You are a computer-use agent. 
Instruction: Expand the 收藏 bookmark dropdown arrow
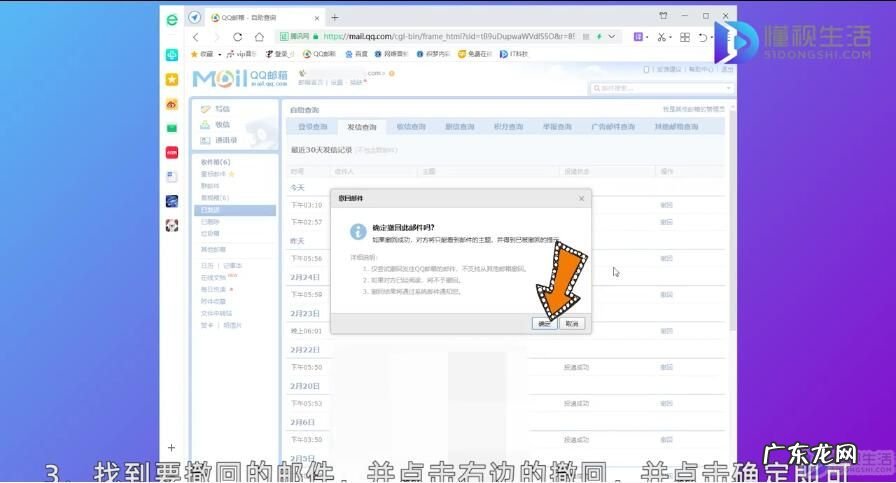click(219, 54)
